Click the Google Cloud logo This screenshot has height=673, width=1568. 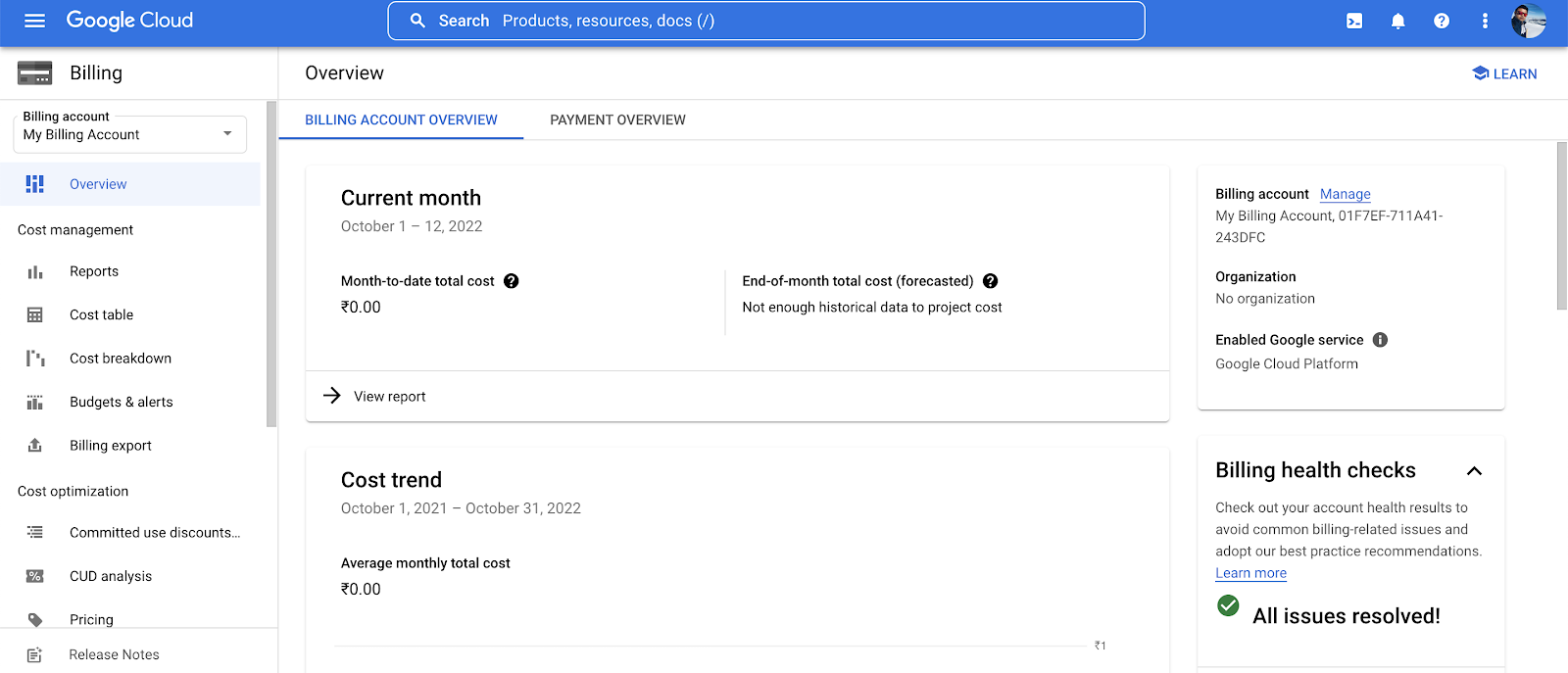click(x=129, y=21)
